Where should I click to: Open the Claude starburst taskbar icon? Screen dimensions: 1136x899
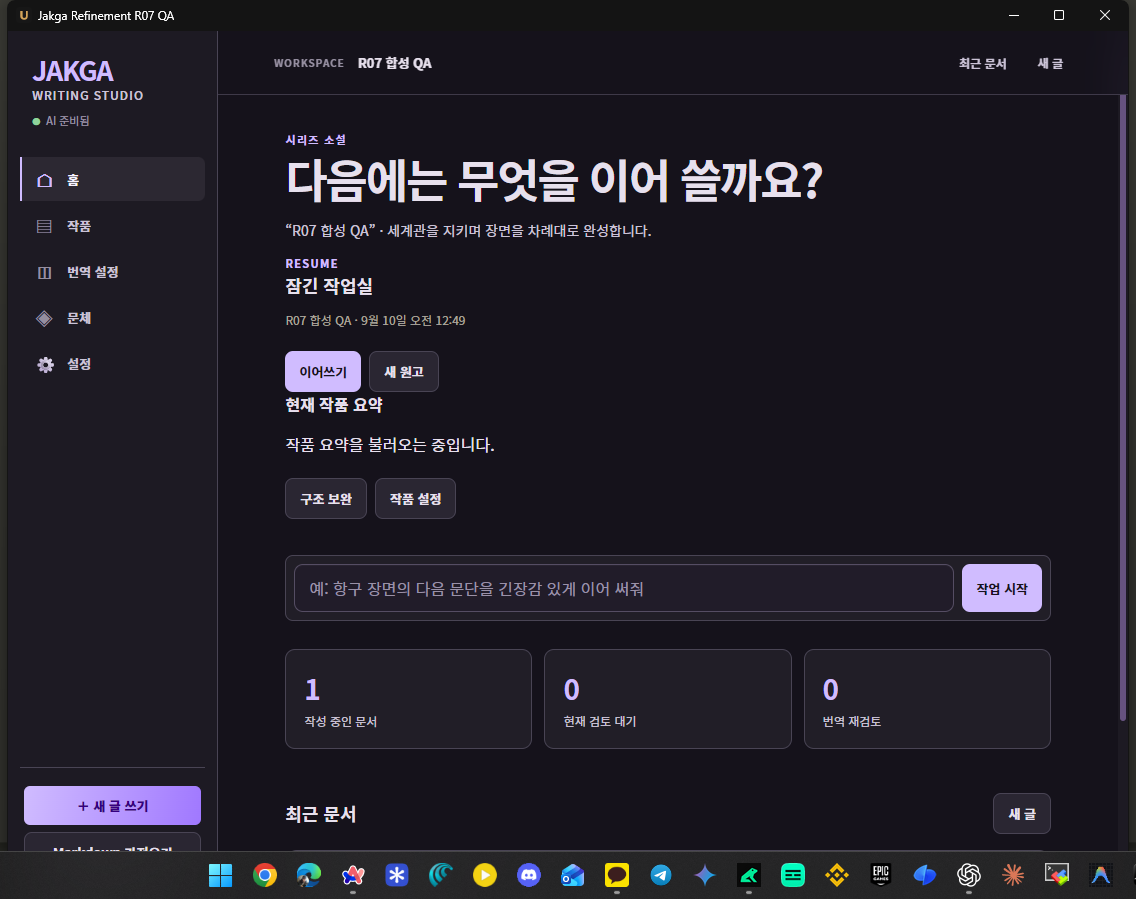(x=1013, y=875)
